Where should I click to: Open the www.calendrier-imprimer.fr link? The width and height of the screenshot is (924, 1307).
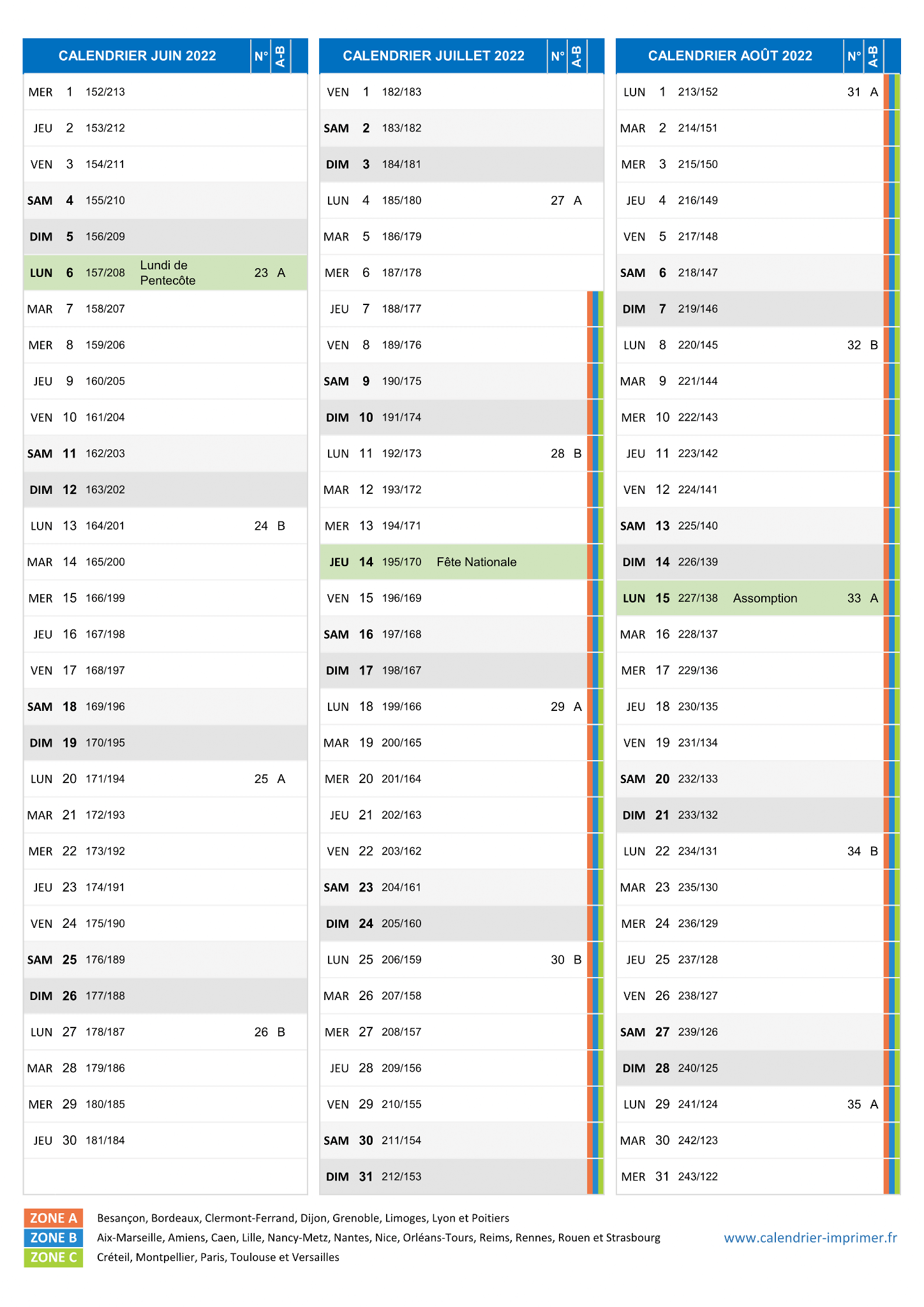coord(810,1237)
